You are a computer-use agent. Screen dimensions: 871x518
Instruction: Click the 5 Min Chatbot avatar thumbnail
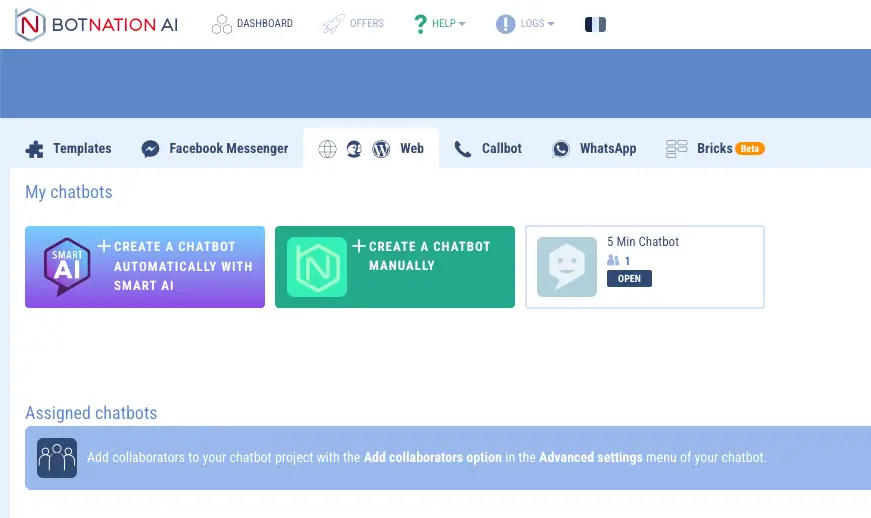(567, 267)
